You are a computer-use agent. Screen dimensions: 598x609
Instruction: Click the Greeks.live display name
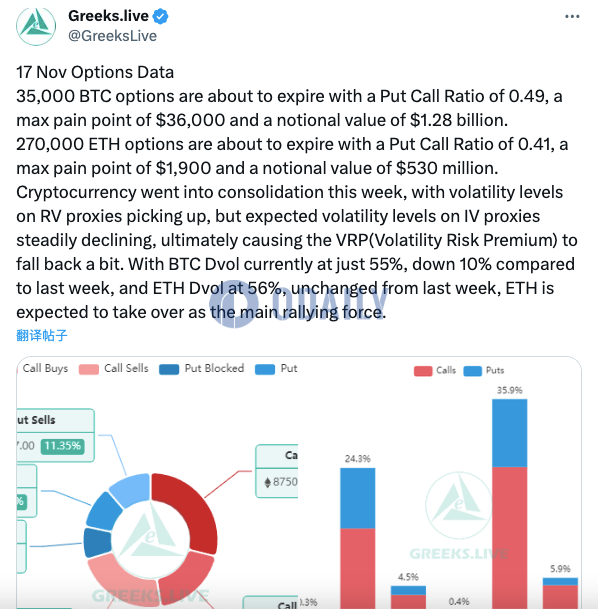pyautogui.click(x=108, y=16)
